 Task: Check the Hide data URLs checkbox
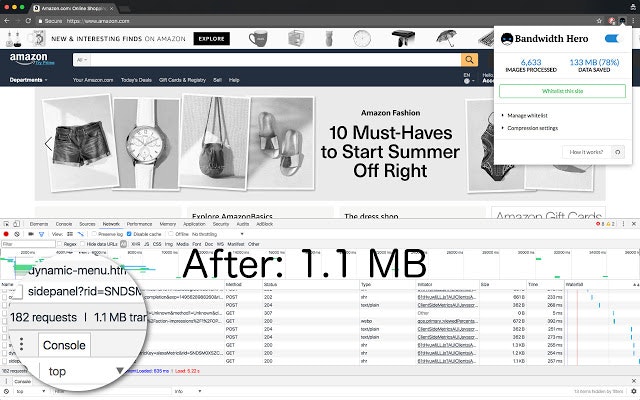pos(82,244)
